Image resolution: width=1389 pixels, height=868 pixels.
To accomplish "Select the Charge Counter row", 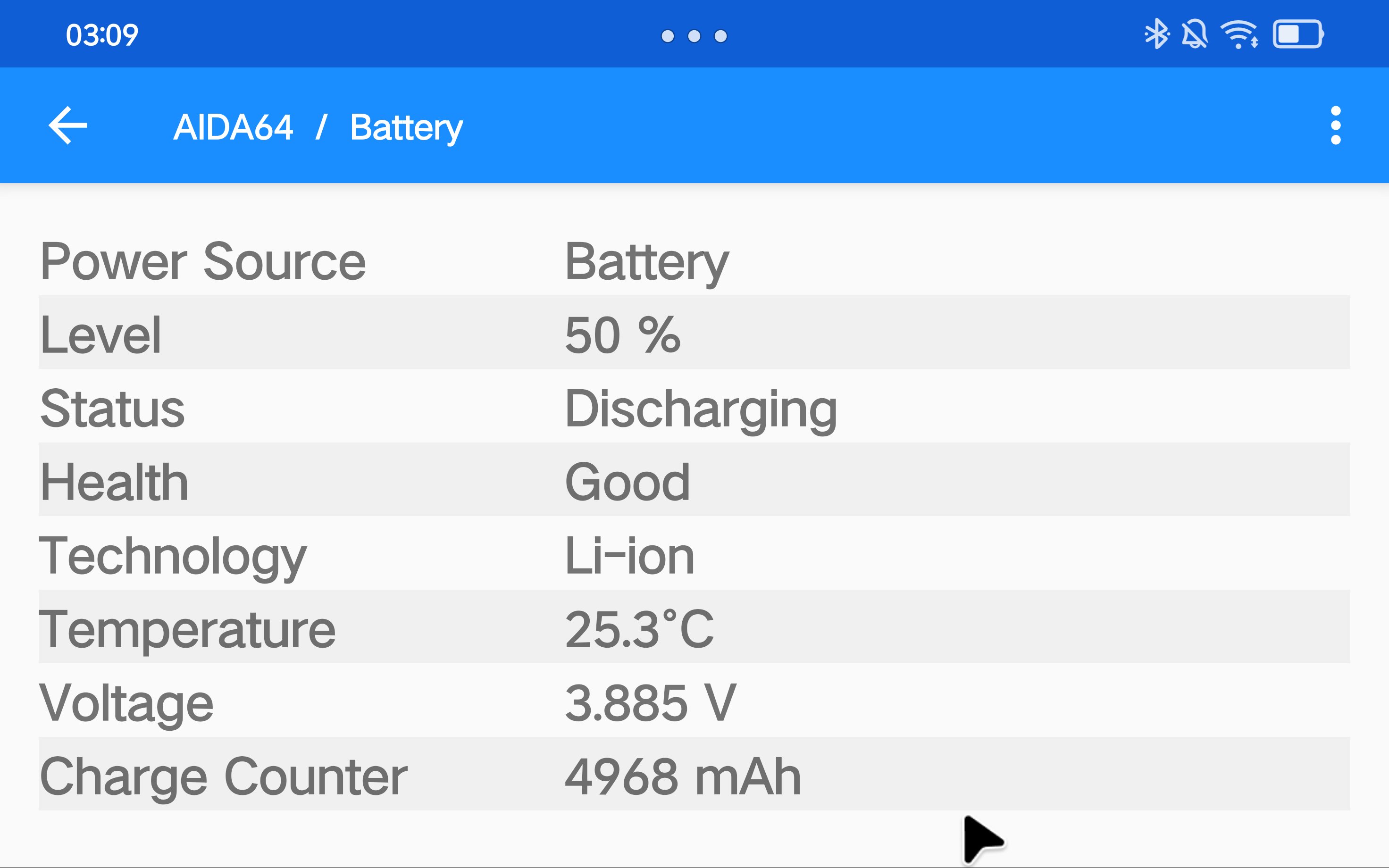I will [694, 774].
